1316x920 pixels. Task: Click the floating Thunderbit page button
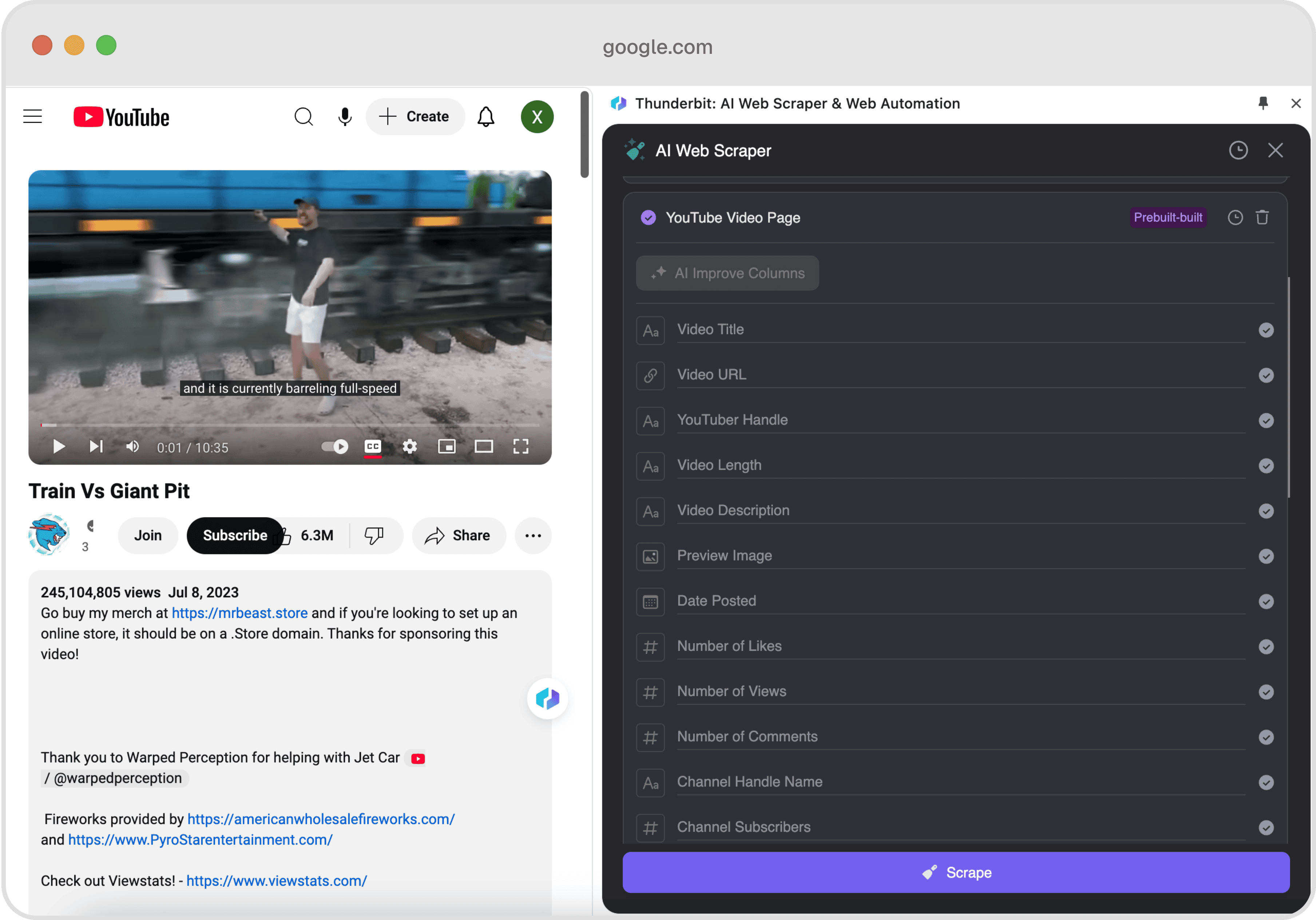(x=547, y=698)
